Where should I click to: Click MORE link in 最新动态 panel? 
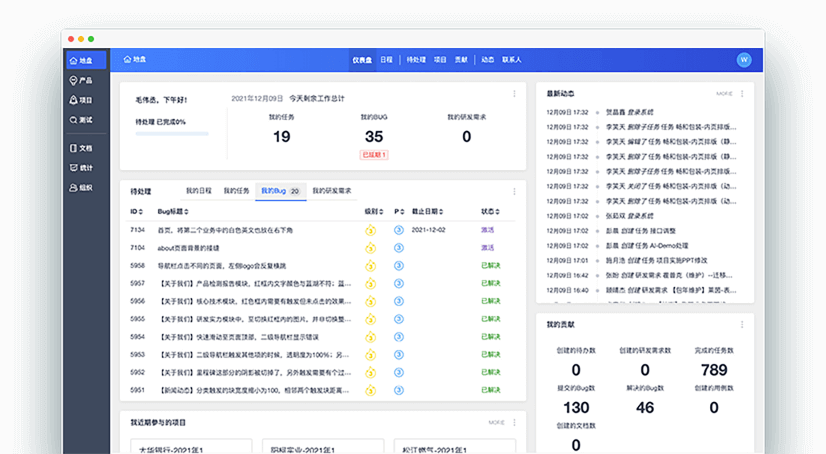pos(724,94)
